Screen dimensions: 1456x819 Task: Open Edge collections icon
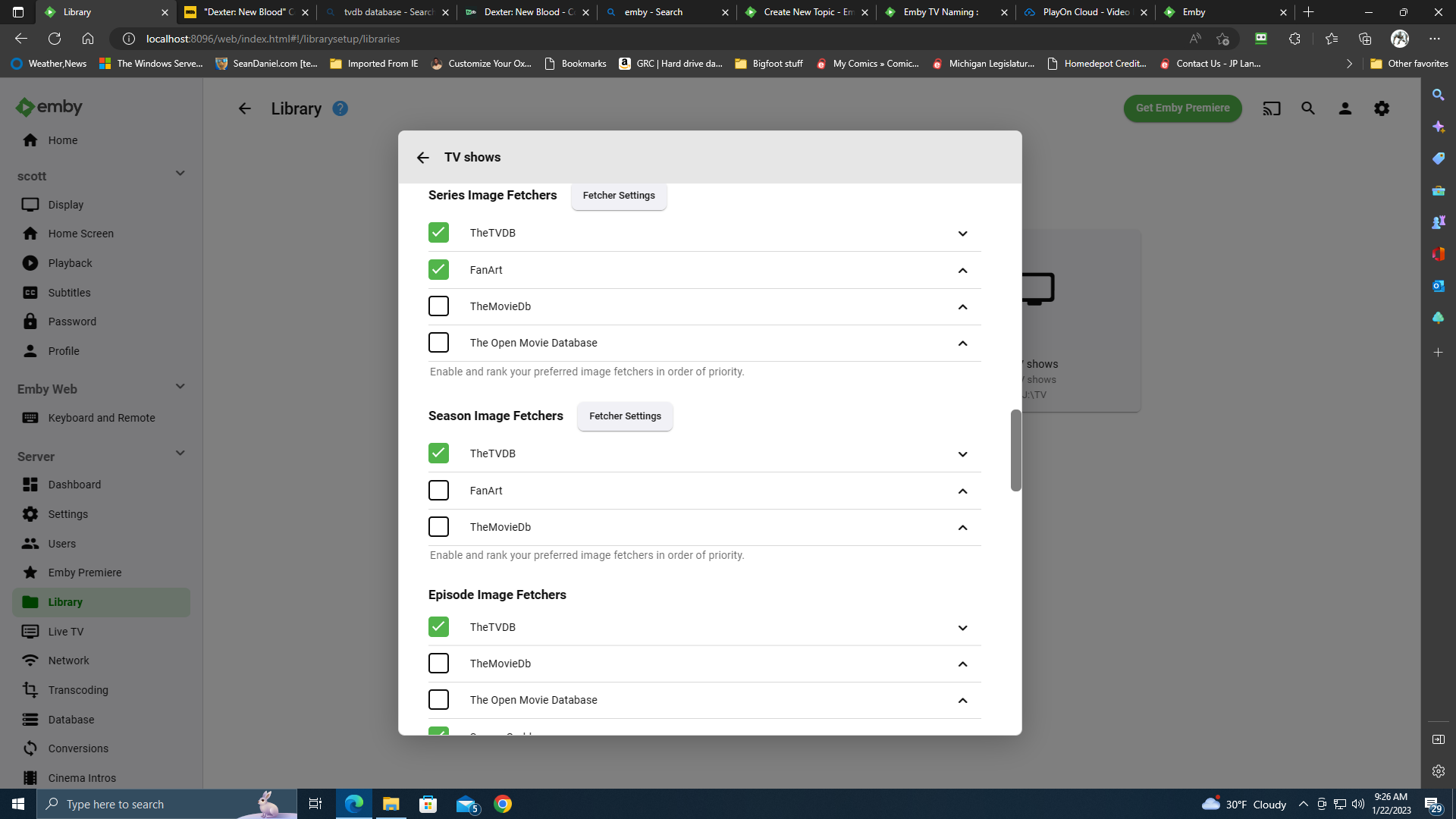click(x=1365, y=39)
